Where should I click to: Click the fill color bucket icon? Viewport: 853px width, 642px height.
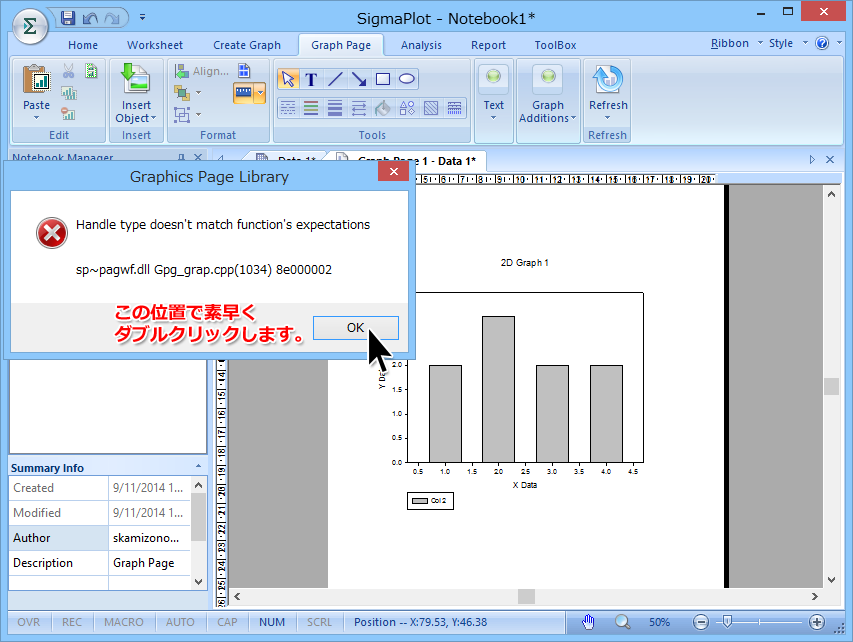[x=383, y=108]
